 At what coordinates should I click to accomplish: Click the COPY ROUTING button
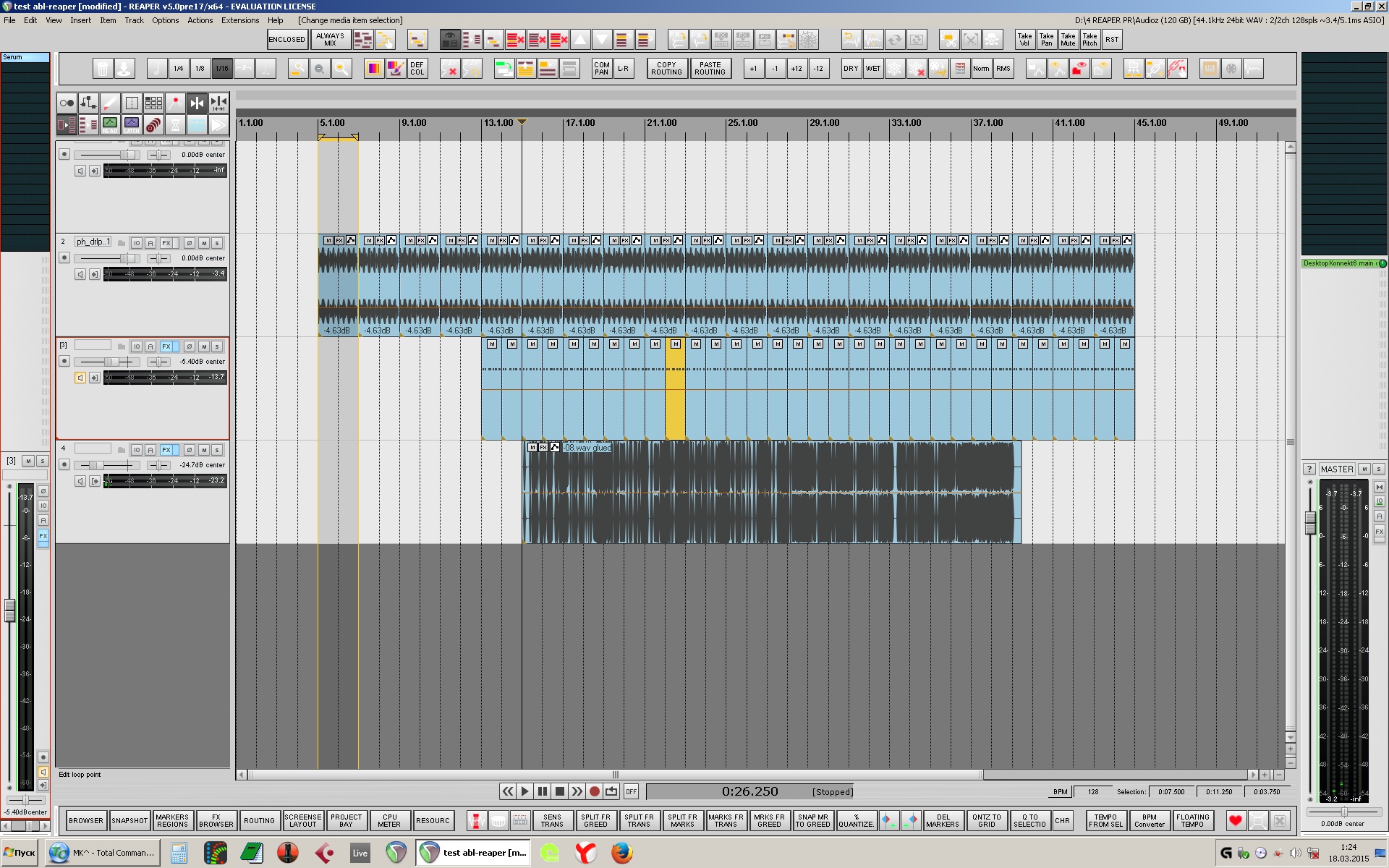[x=666, y=69]
